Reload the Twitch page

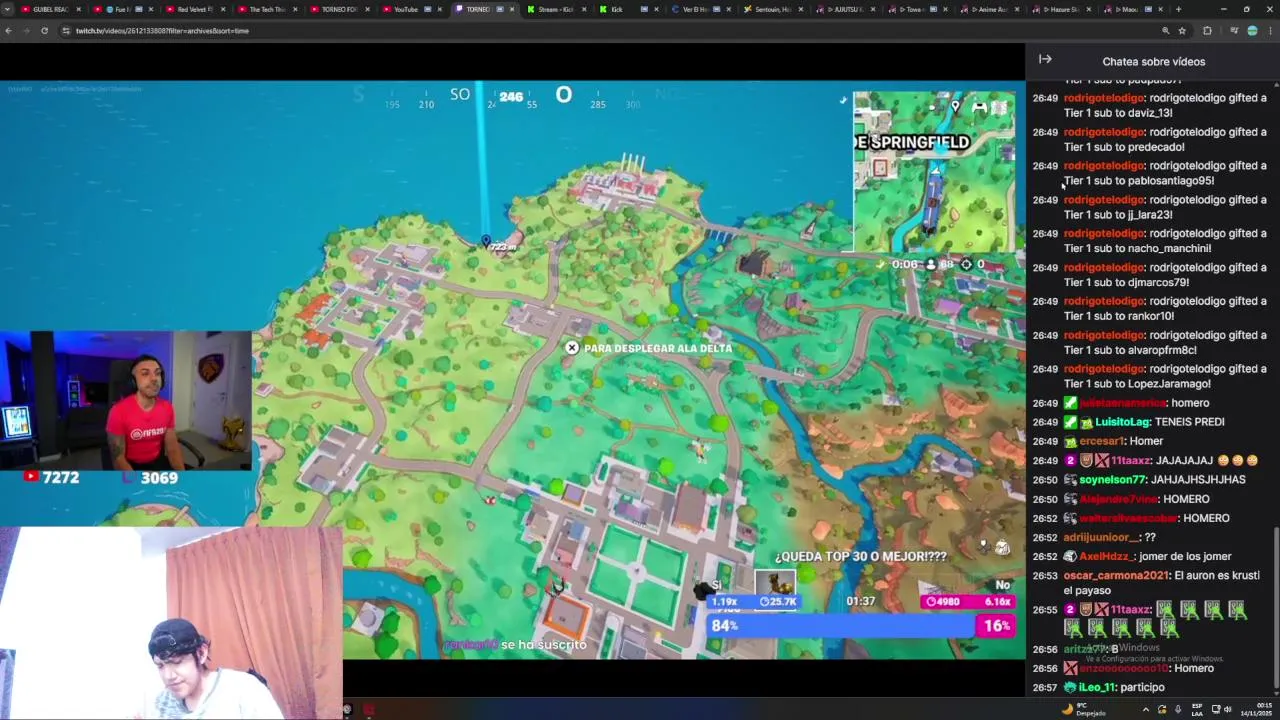(44, 31)
